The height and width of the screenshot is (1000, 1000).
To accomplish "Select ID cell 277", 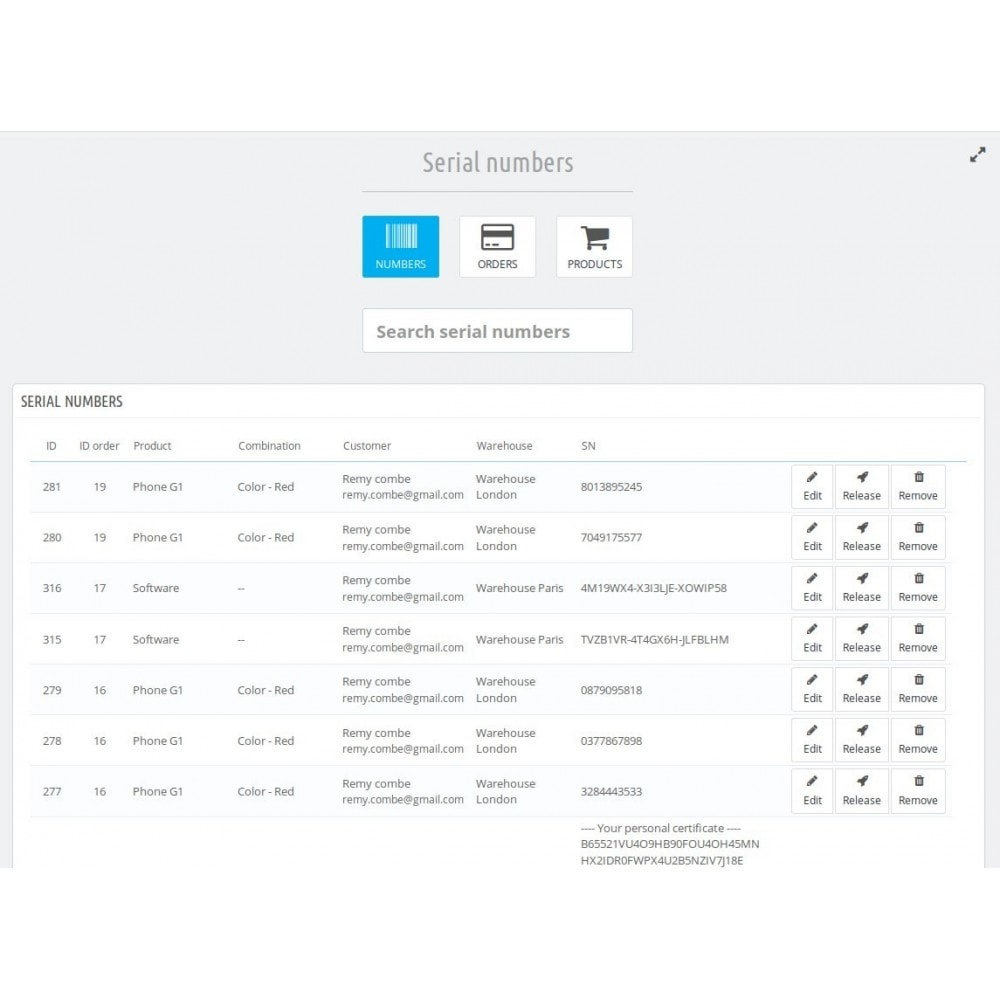I will click(x=52, y=791).
